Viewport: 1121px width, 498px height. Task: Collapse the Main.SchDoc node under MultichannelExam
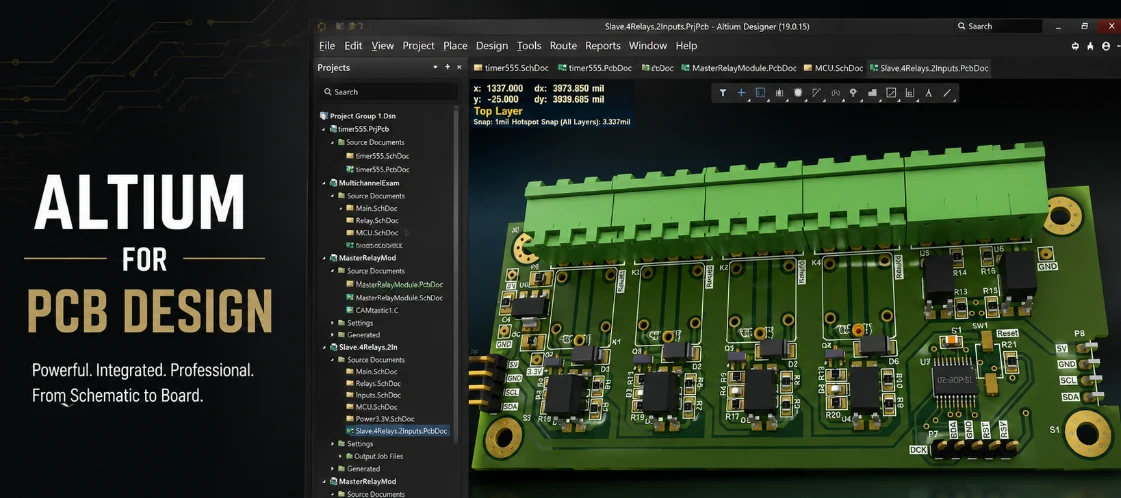point(341,208)
